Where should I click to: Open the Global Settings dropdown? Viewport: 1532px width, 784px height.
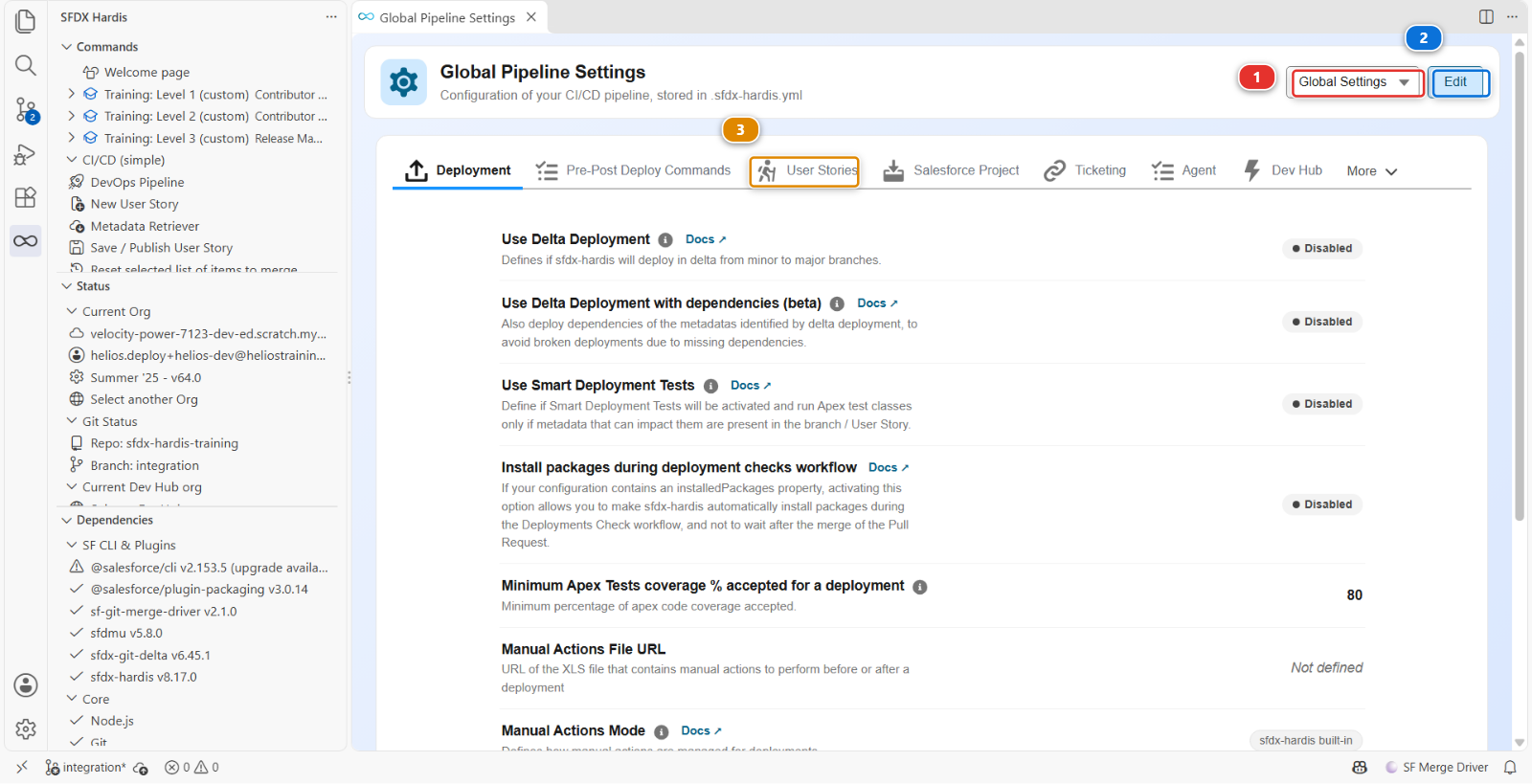pyautogui.click(x=1354, y=82)
